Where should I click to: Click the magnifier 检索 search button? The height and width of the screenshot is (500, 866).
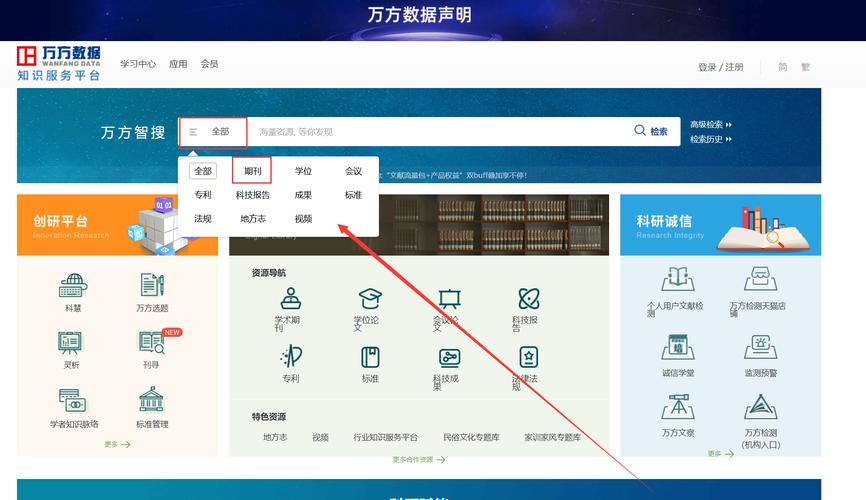coord(651,131)
